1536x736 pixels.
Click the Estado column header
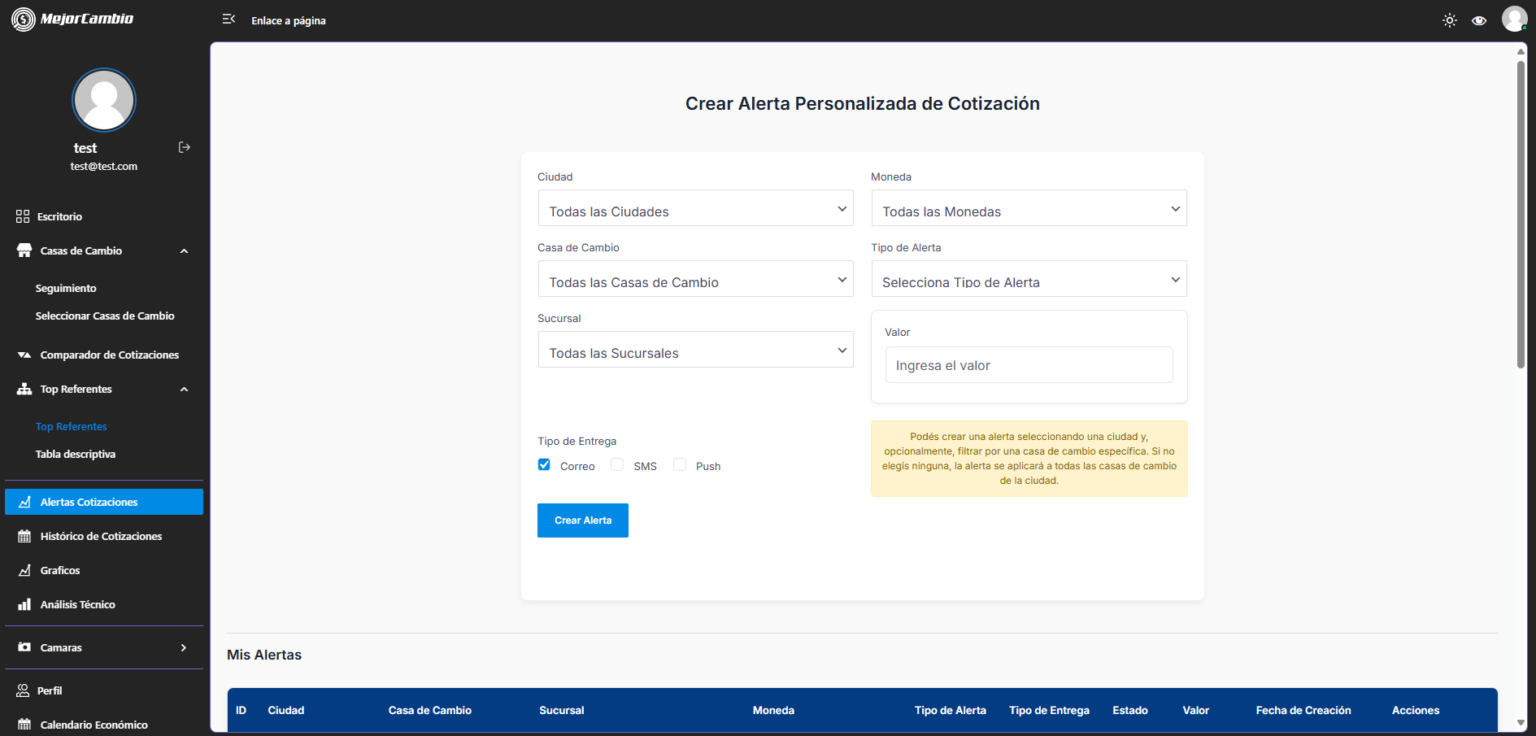pyautogui.click(x=1130, y=710)
